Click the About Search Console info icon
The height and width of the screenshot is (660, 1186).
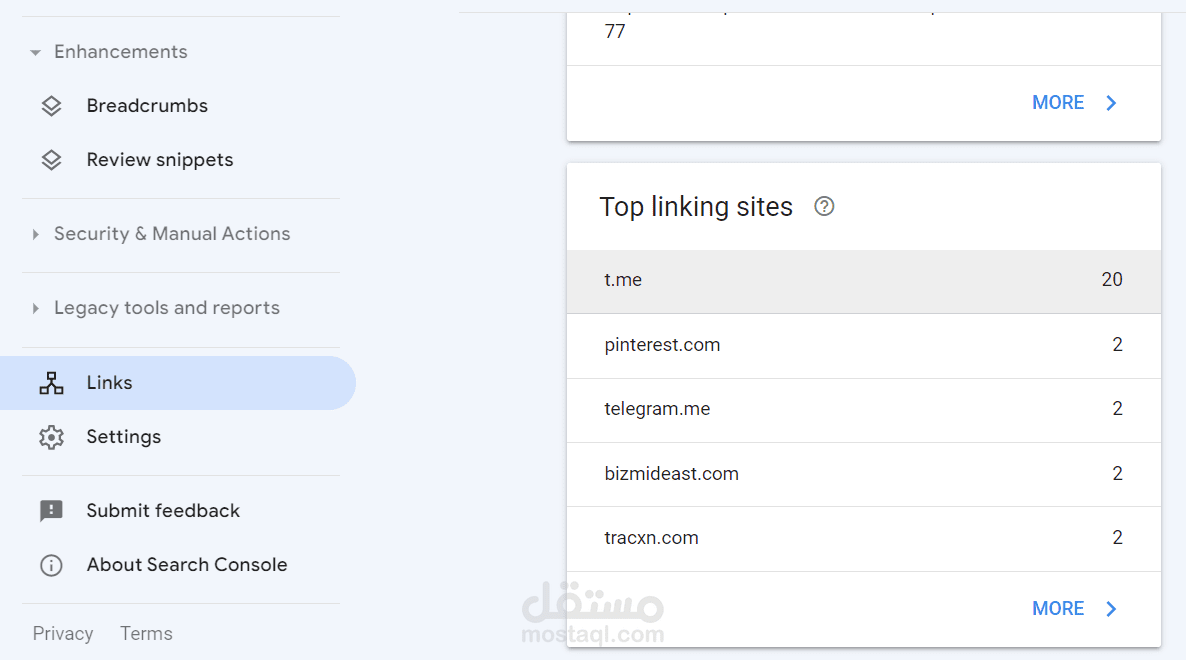point(51,565)
